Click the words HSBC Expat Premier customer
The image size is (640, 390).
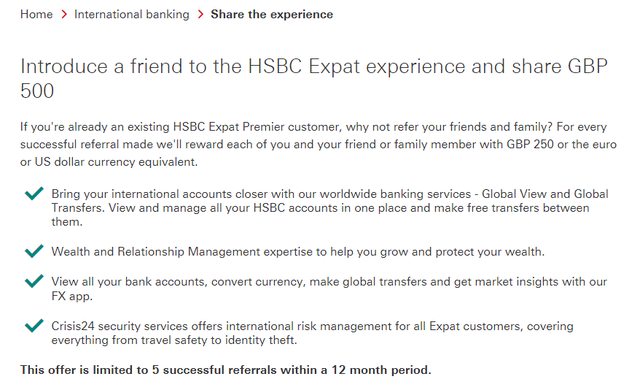(x=256, y=127)
